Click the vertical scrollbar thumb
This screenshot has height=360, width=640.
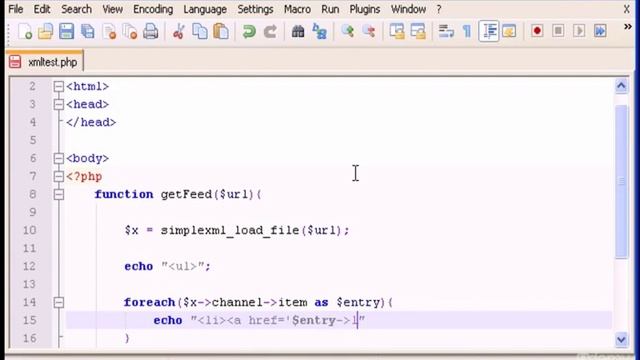pos(621,182)
